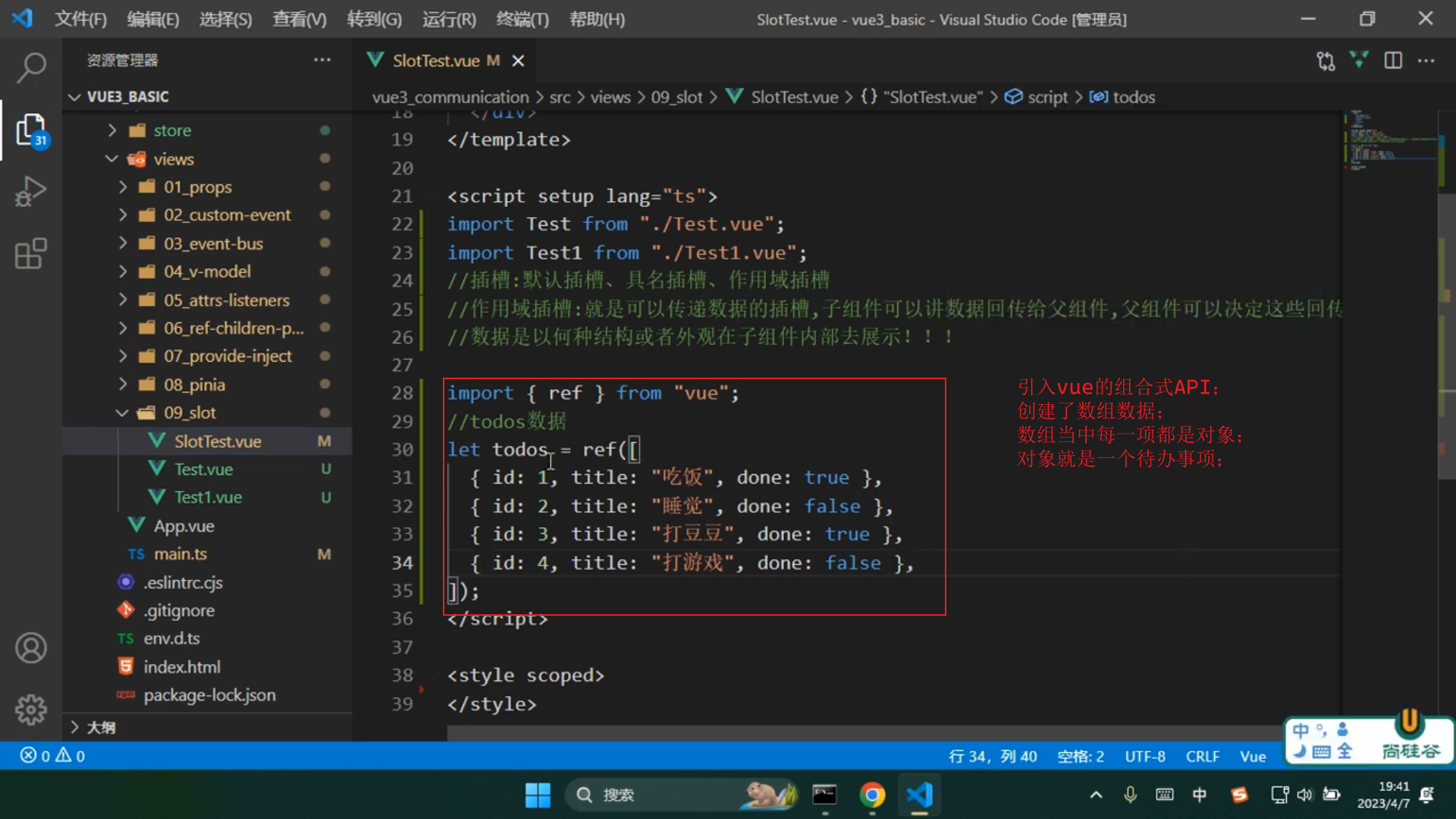Select language mode Vue in status bar
The width and height of the screenshot is (1456, 819).
tap(1253, 756)
